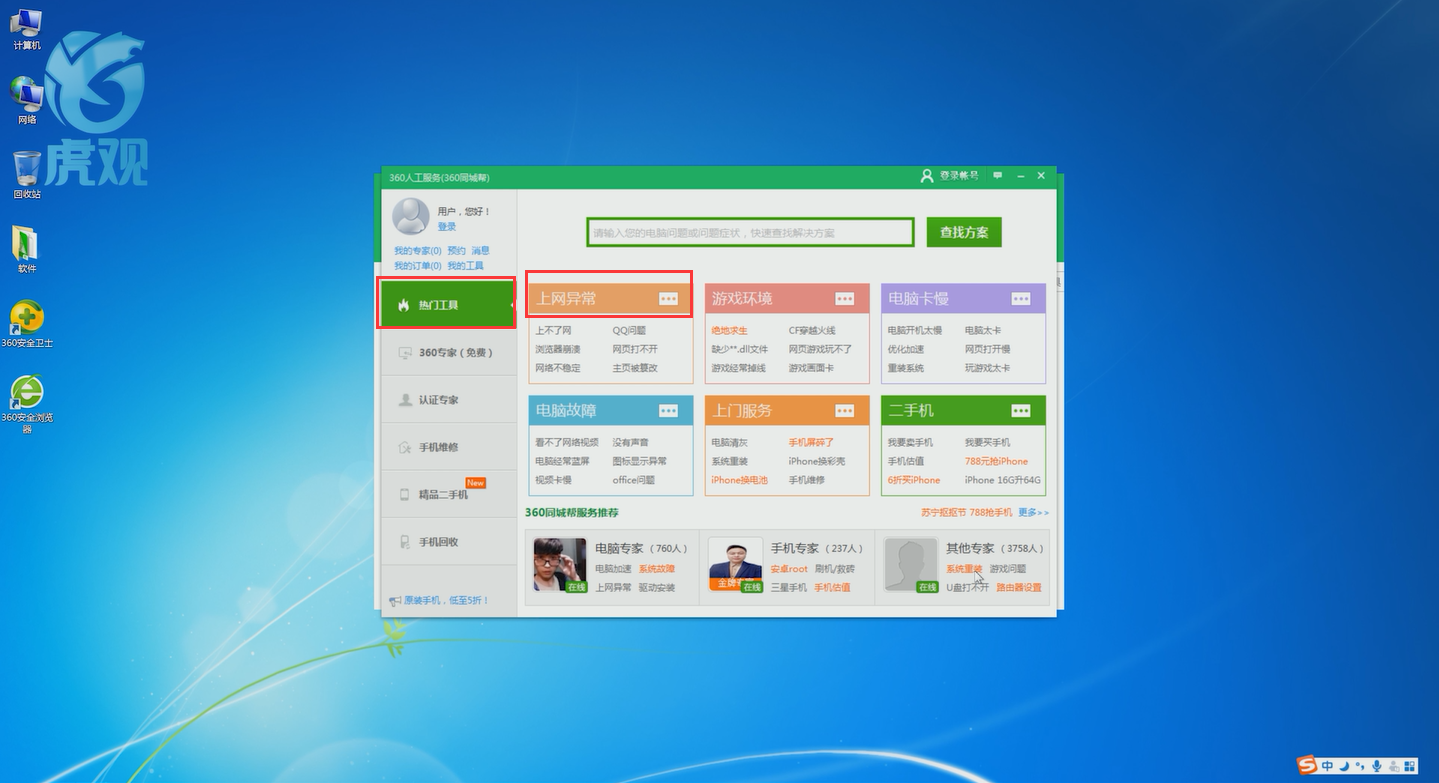Click the grey user account icon in the IME bar

click(x=1393, y=766)
